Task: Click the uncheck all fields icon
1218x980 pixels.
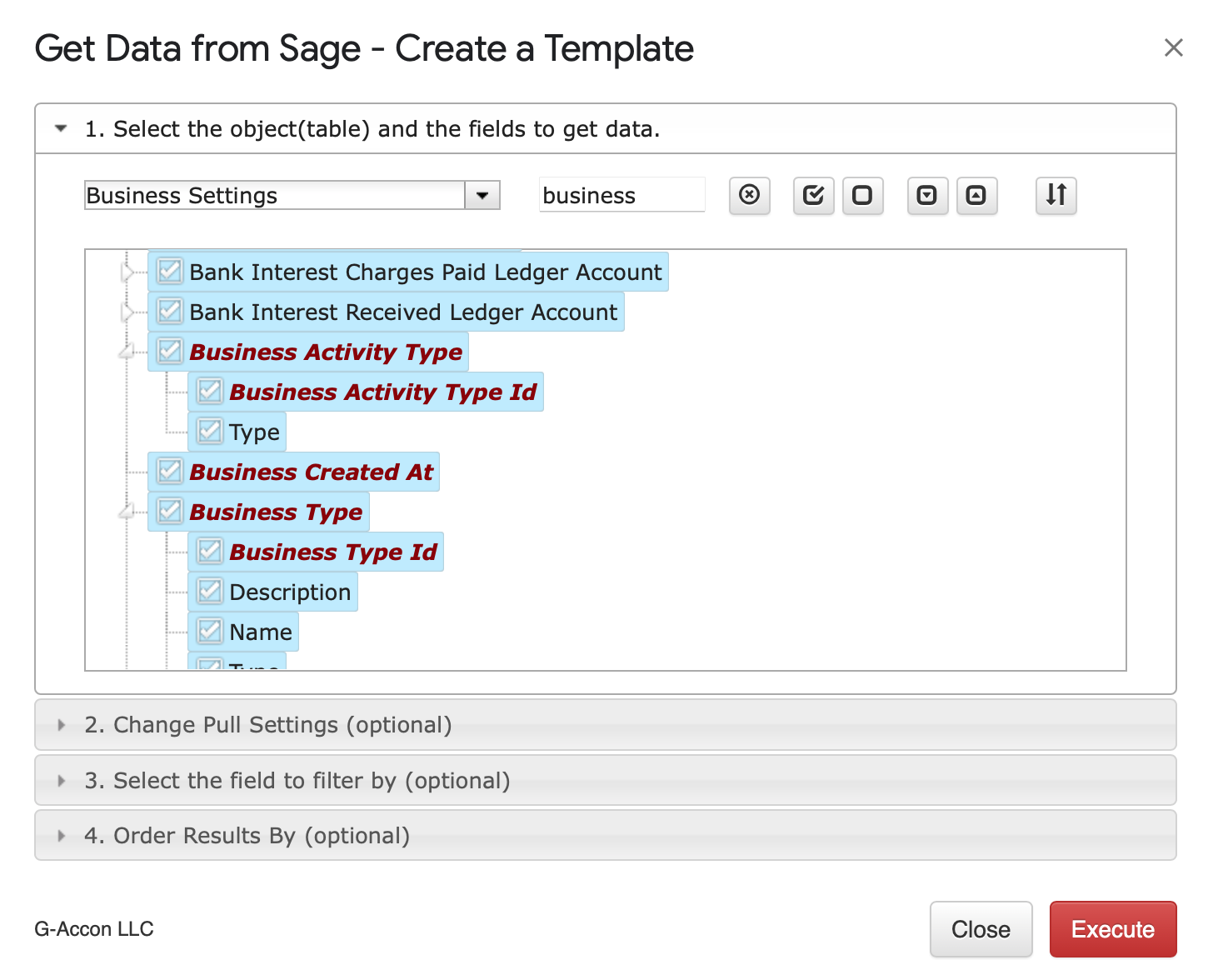Action: (862, 196)
